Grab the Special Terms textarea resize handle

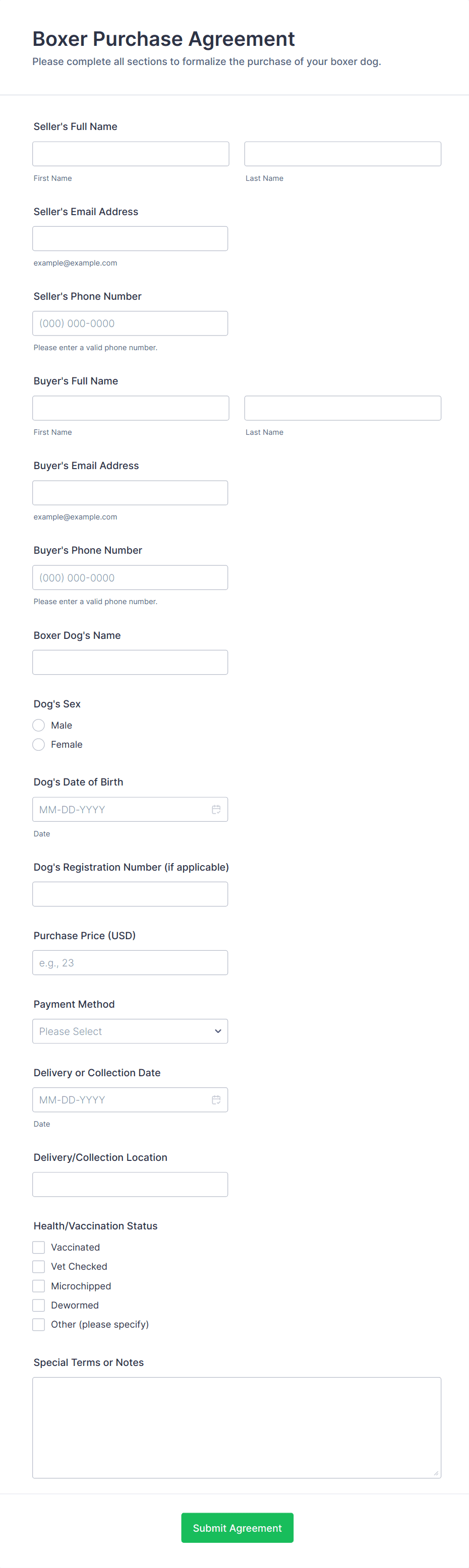(x=436, y=1473)
